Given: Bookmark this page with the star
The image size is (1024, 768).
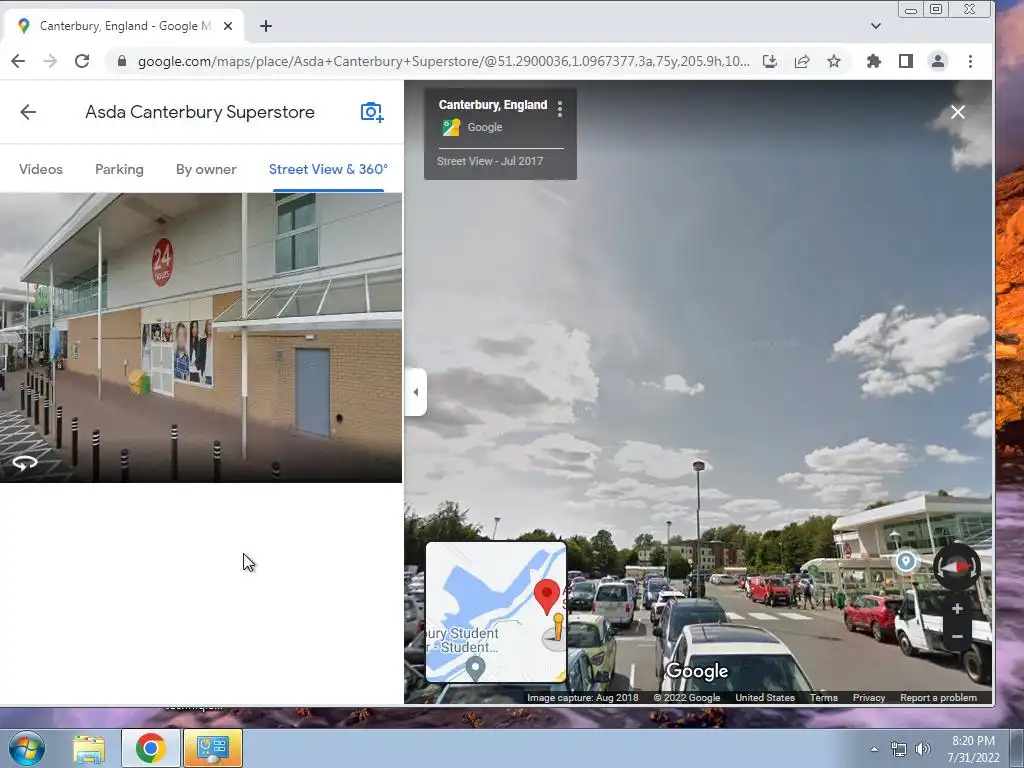Looking at the screenshot, I should (x=834, y=61).
